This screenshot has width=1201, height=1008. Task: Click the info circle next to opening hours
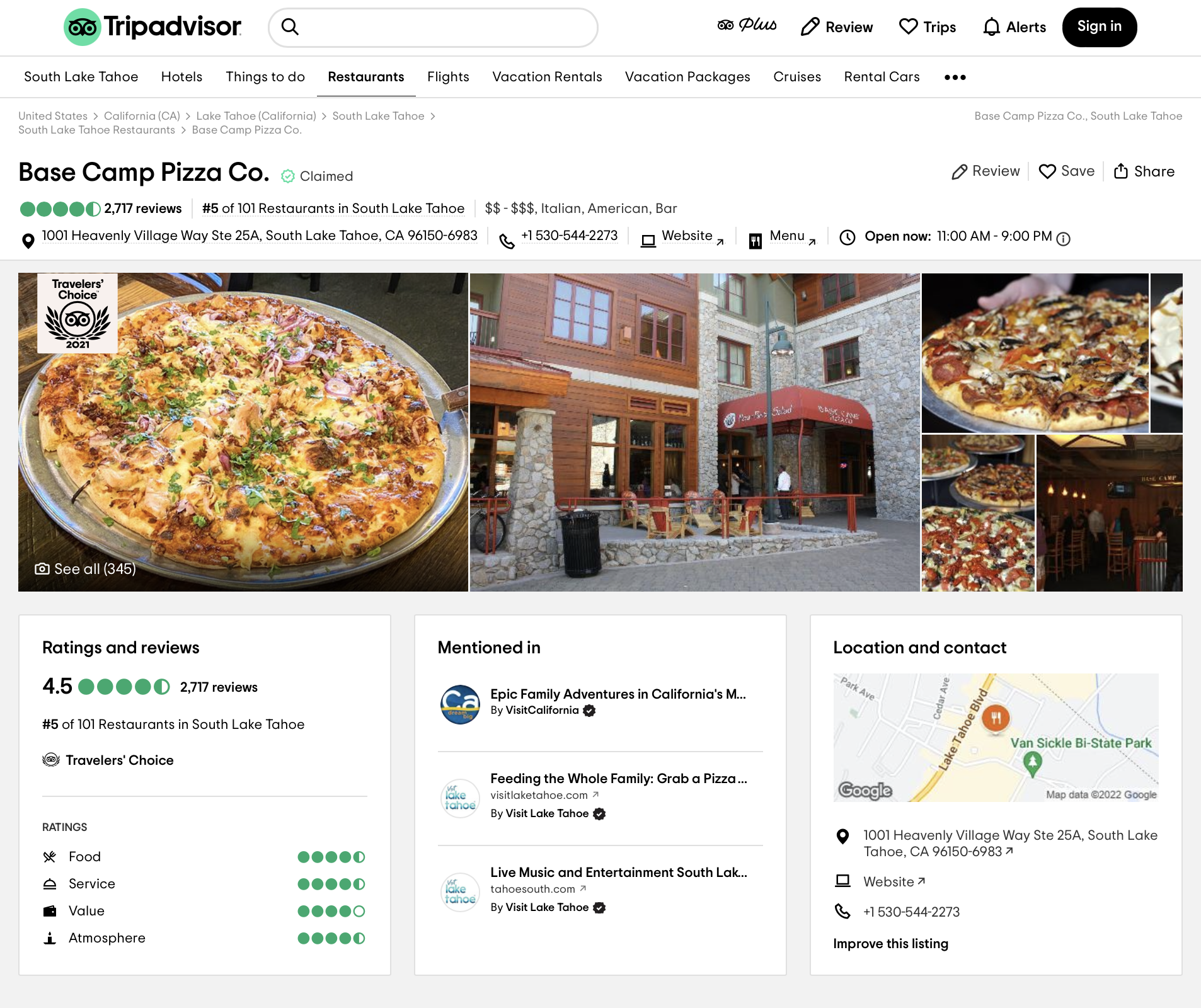(1064, 239)
